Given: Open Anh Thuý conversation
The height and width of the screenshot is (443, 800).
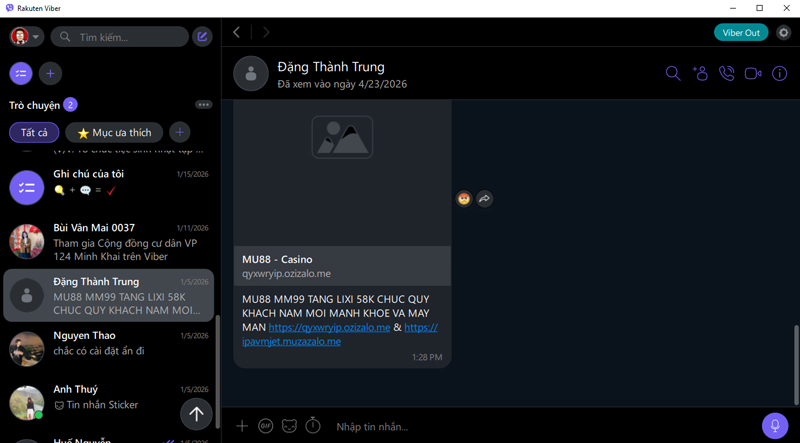Looking at the screenshot, I should click(109, 403).
